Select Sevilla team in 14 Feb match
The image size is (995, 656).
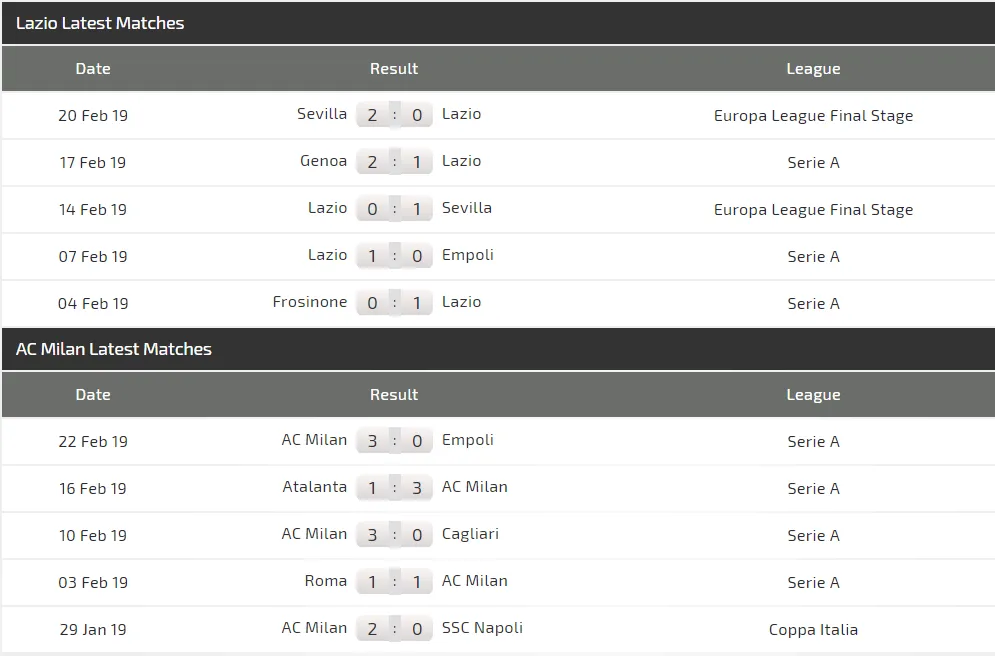467,208
